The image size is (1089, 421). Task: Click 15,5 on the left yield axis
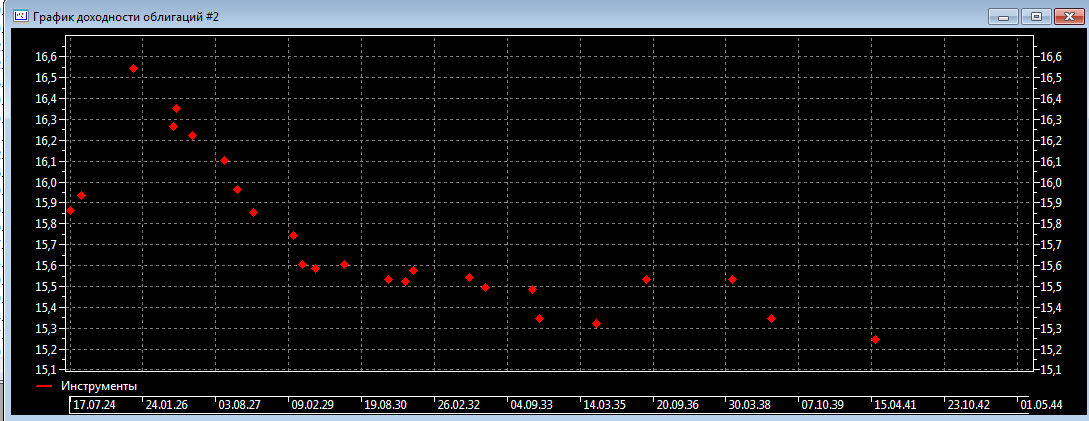44,286
